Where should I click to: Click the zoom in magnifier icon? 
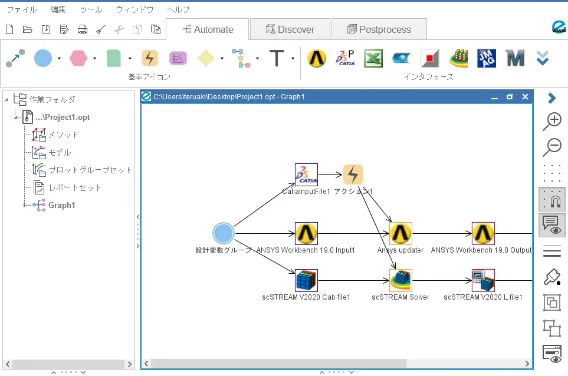tap(552, 121)
